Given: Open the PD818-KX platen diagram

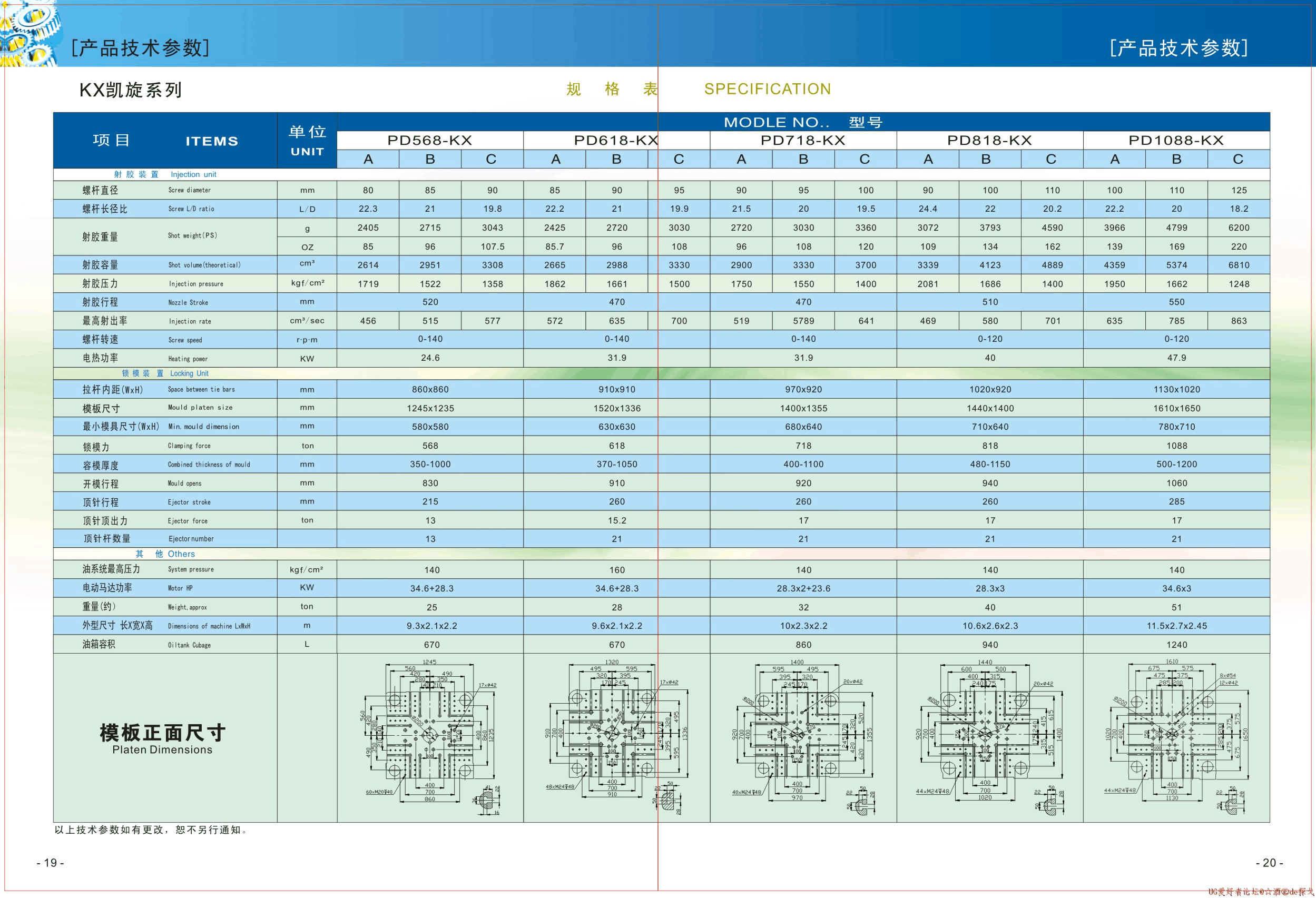Looking at the screenshot, I should tap(990, 738).
